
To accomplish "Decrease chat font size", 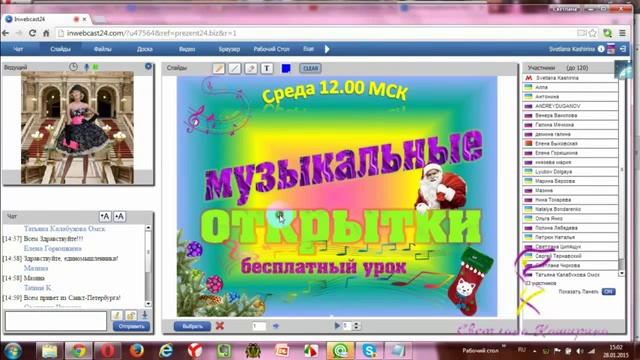I will point(119,216).
